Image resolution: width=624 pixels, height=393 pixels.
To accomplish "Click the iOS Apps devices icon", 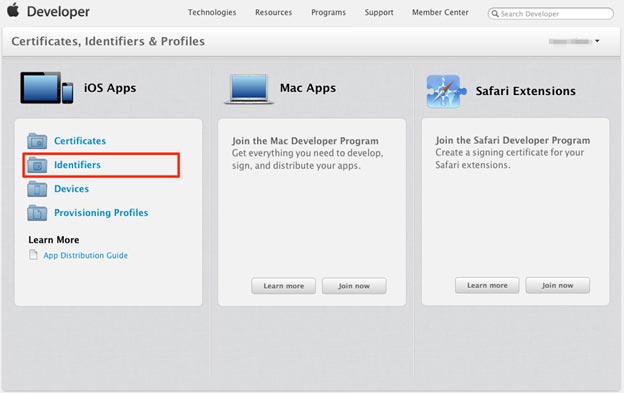I will tap(47, 88).
